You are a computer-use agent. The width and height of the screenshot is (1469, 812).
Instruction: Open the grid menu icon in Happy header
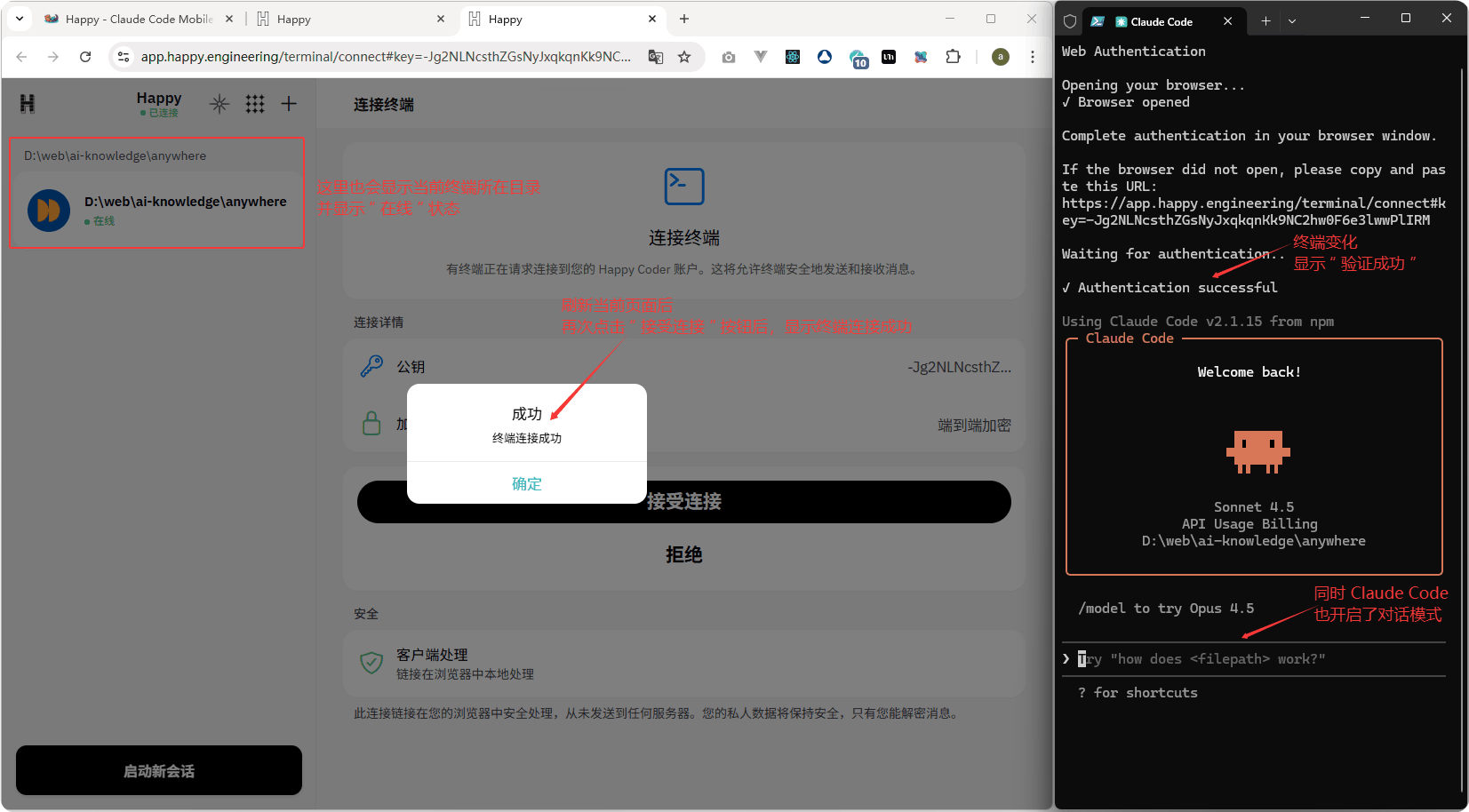tap(255, 104)
